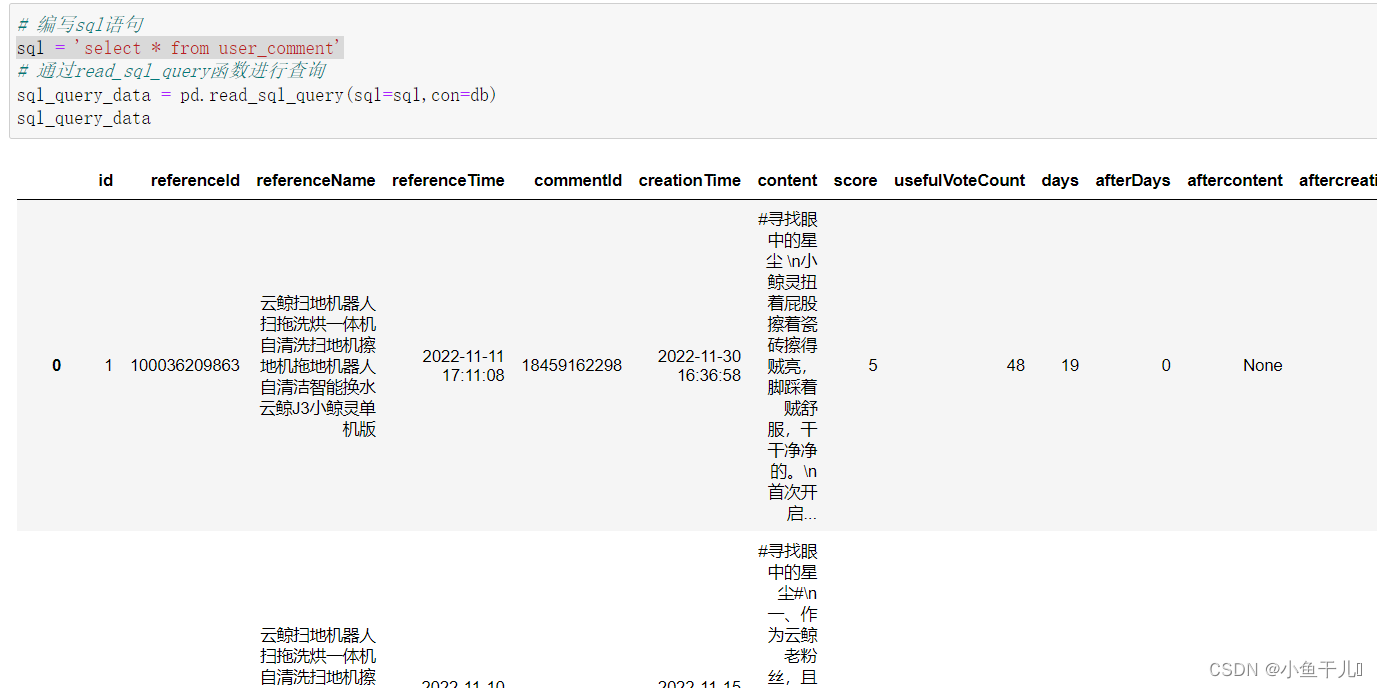Click the first row's content cell text

click(x=788, y=365)
